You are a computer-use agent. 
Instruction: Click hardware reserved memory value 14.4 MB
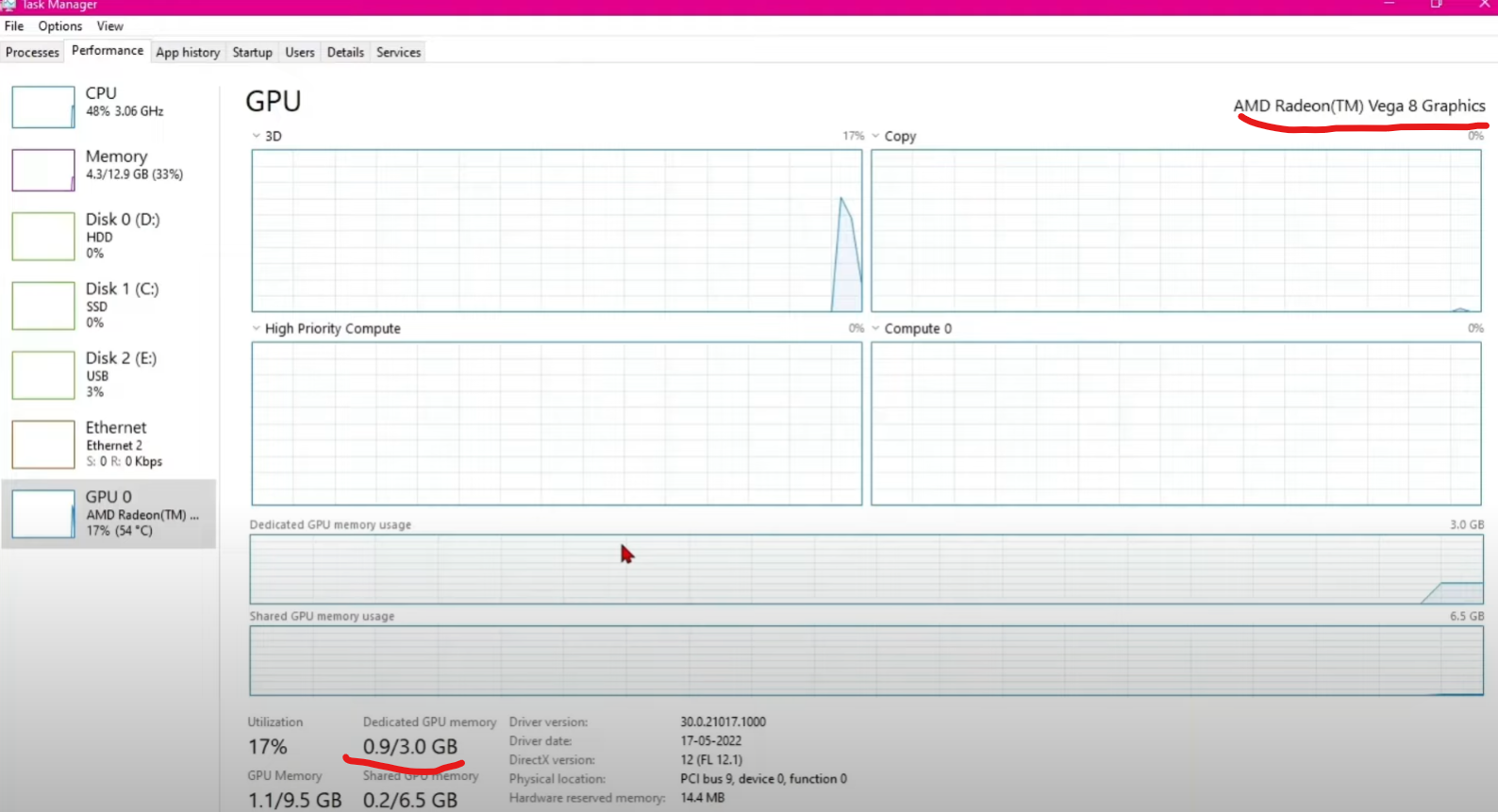tap(703, 798)
